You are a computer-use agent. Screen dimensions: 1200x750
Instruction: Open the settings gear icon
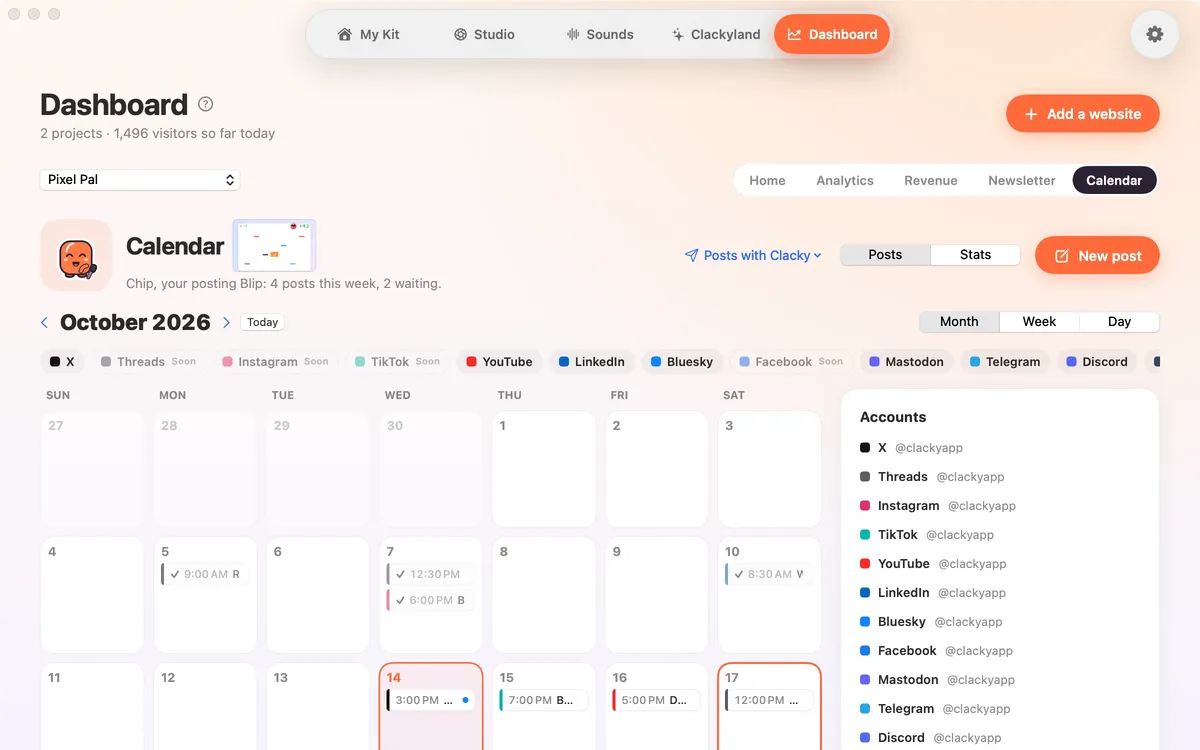(x=1154, y=34)
